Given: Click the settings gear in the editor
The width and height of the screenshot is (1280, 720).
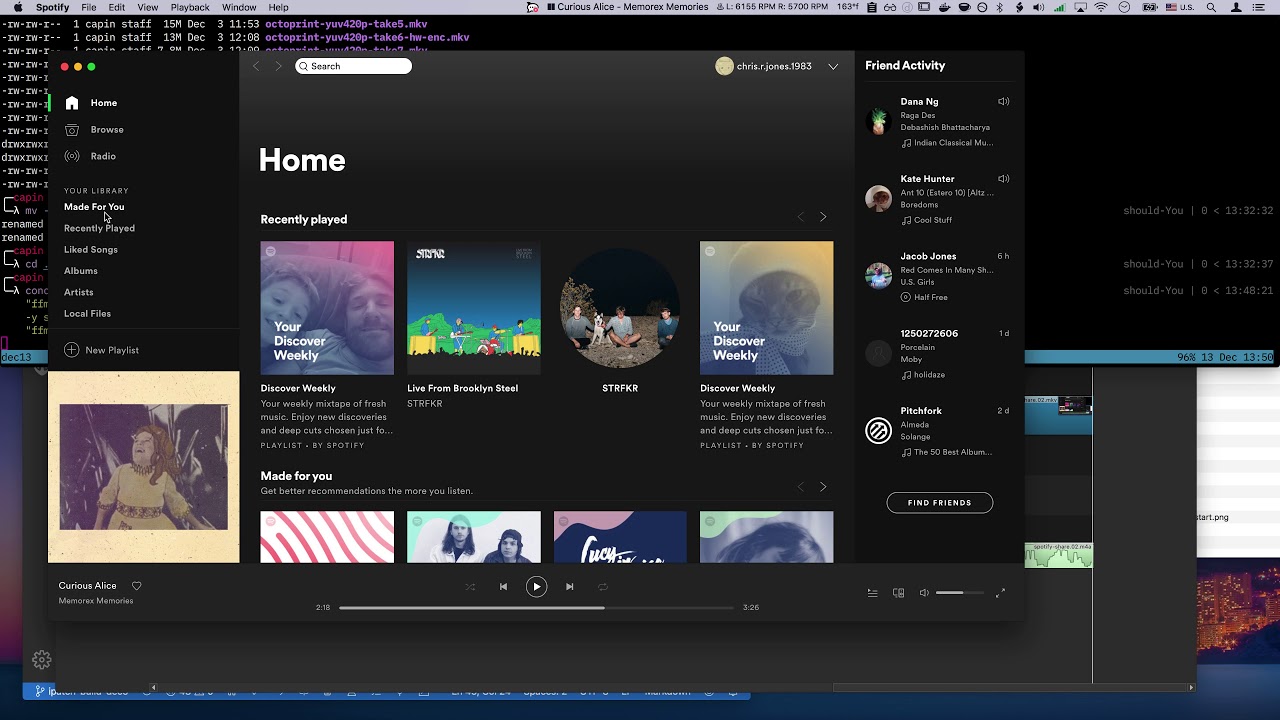Looking at the screenshot, I should tap(42, 660).
